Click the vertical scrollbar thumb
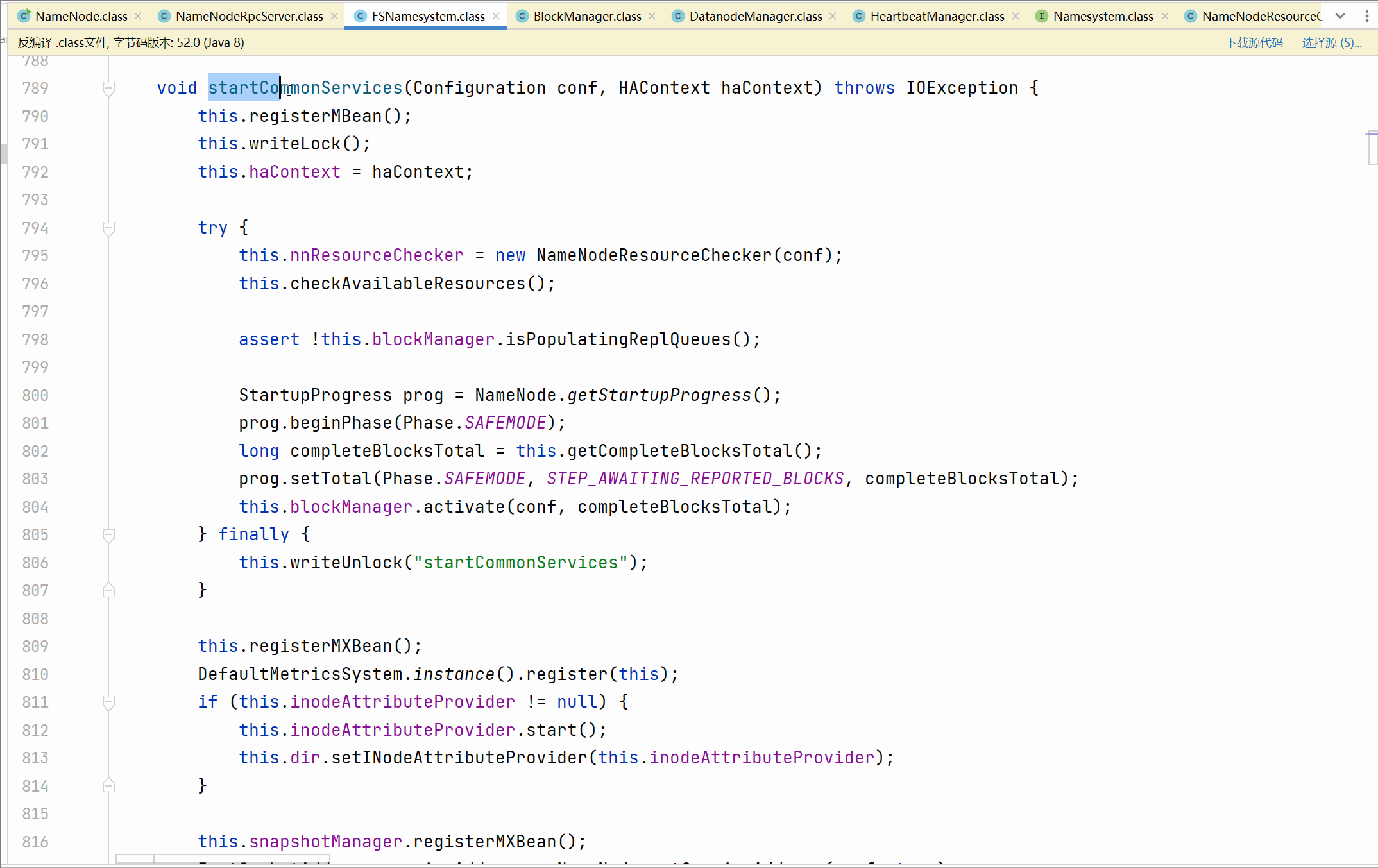The width and height of the screenshot is (1378, 868). click(1372, 149)
